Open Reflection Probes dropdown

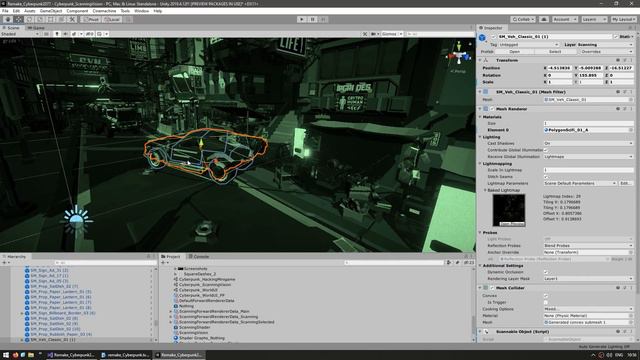point(588,246)
